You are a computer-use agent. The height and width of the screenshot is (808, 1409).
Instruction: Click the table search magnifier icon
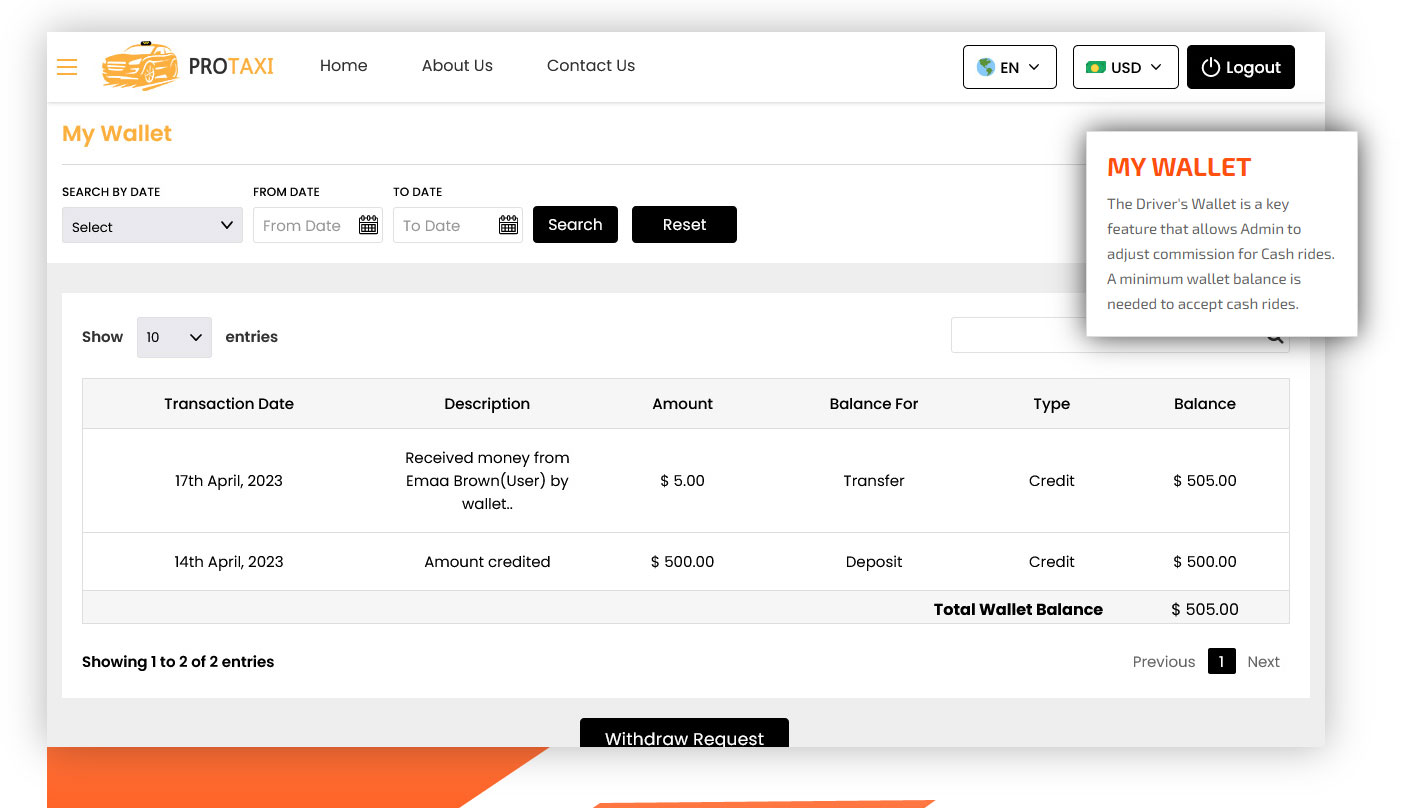coord(1275,337)
